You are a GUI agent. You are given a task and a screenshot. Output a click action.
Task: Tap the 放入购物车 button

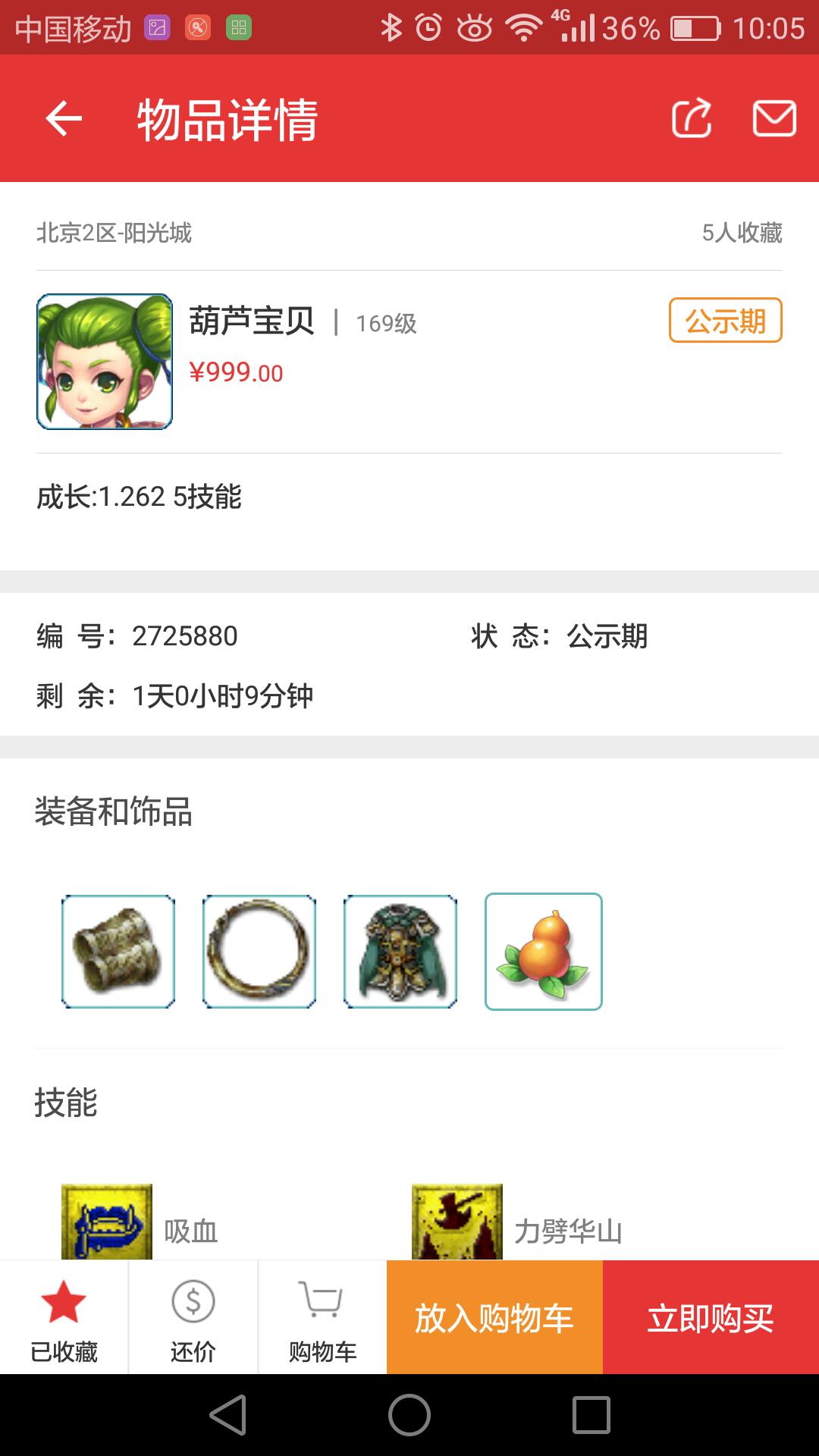[x=494, y=1318]
